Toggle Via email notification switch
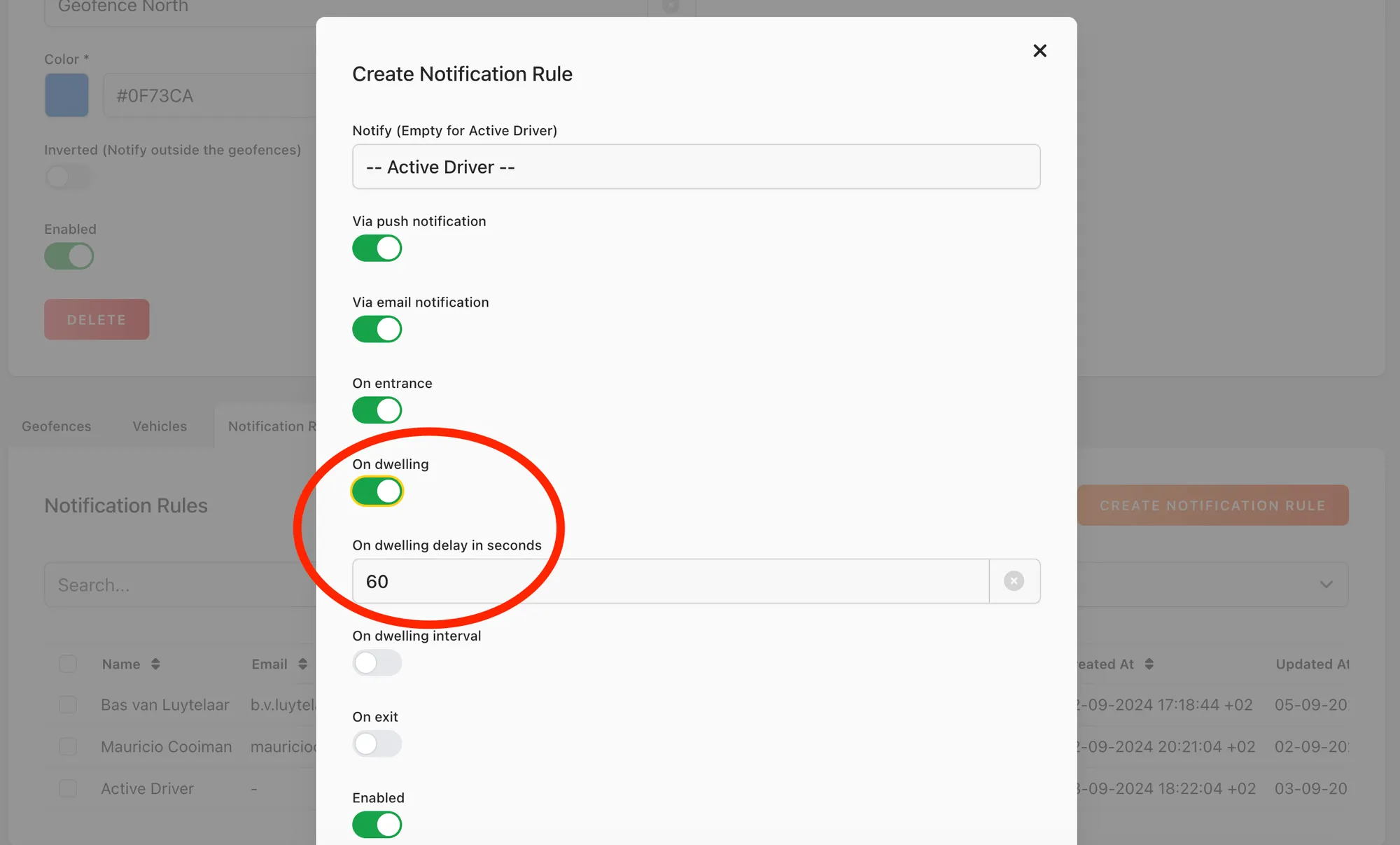Viewport: 1400px width, 845px height. pyautogui.click(x=377, y=329)
